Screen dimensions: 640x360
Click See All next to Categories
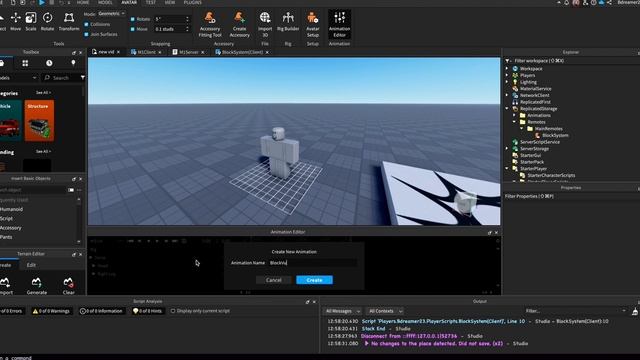click(42, 93)
